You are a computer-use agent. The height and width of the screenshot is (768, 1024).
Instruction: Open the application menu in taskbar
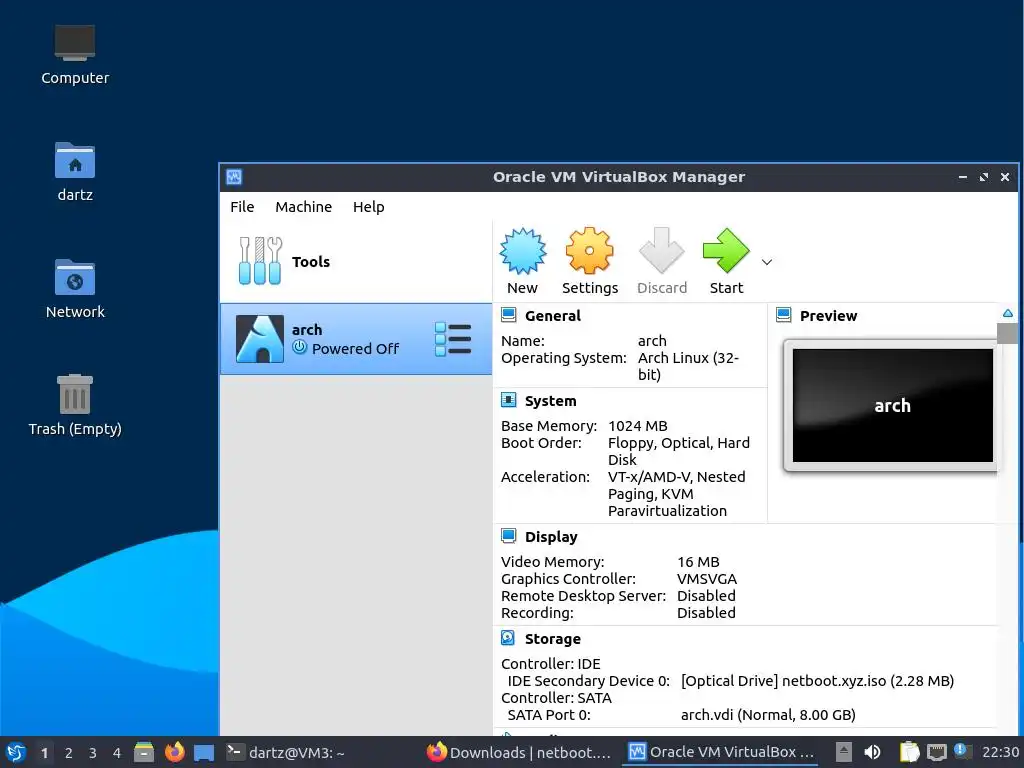(x=16, y=752)
